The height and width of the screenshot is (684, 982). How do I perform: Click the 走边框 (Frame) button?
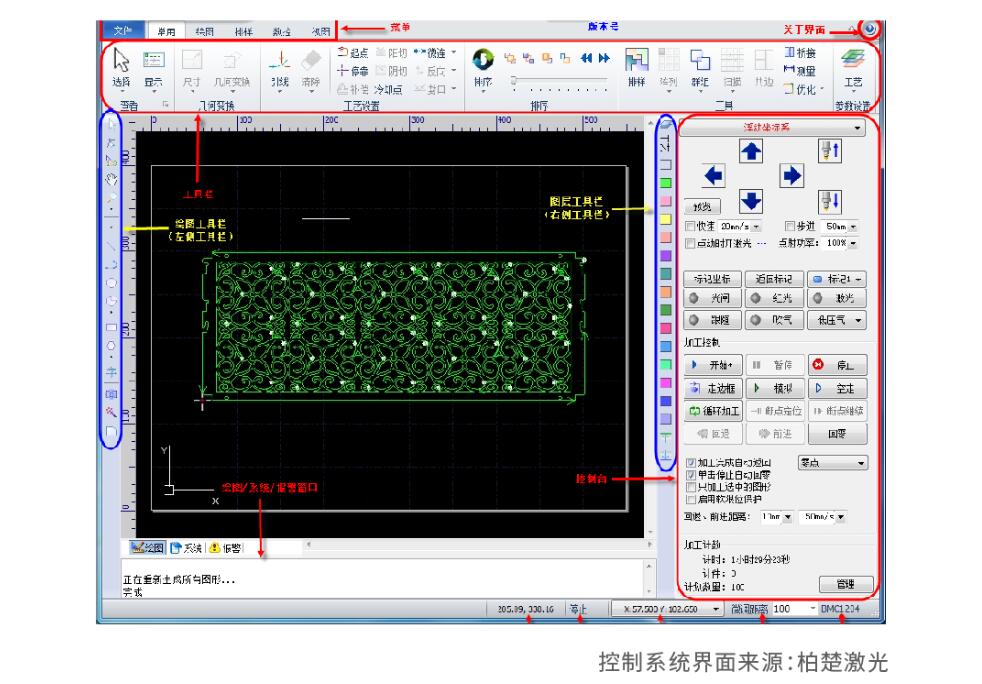pyautogui.click(x=713, y=388)
